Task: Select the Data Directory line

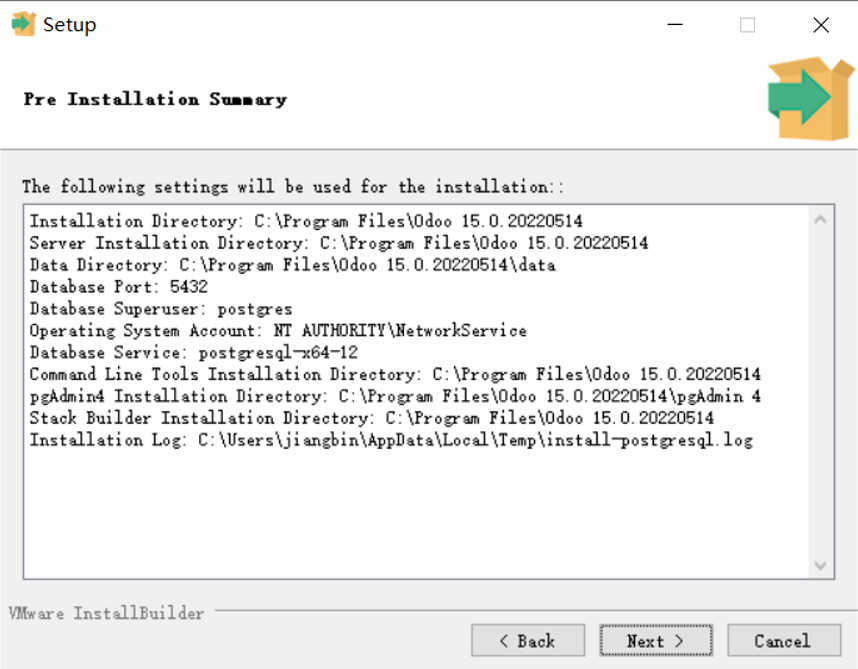Action: coord(292,265)
